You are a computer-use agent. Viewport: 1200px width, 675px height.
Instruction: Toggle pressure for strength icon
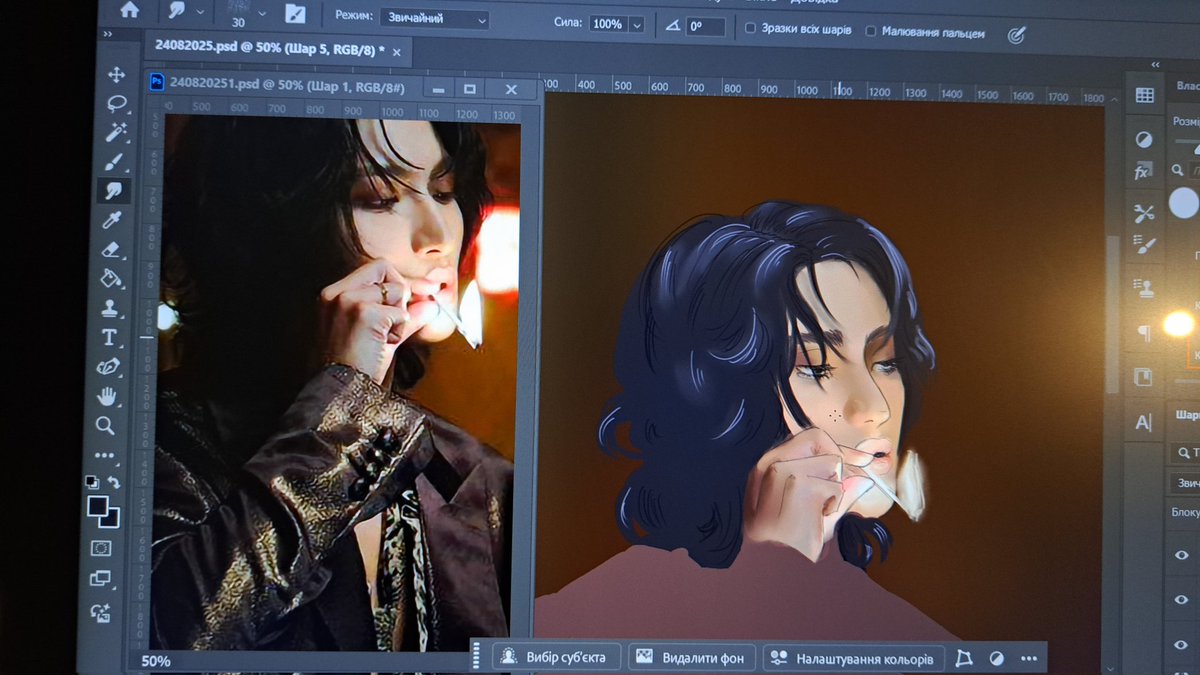pyautogui.click(x=1016, y=35)
